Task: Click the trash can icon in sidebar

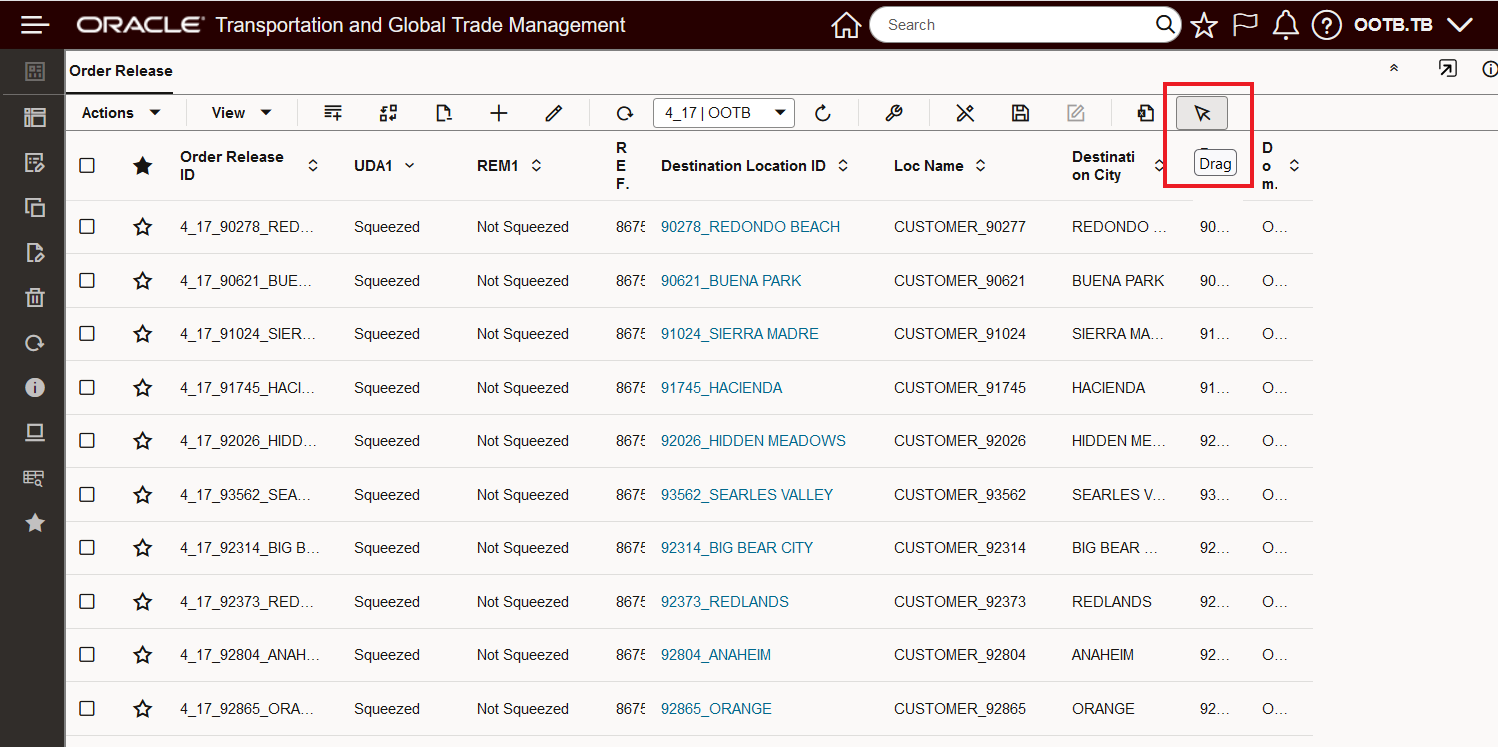Action: 35,297
